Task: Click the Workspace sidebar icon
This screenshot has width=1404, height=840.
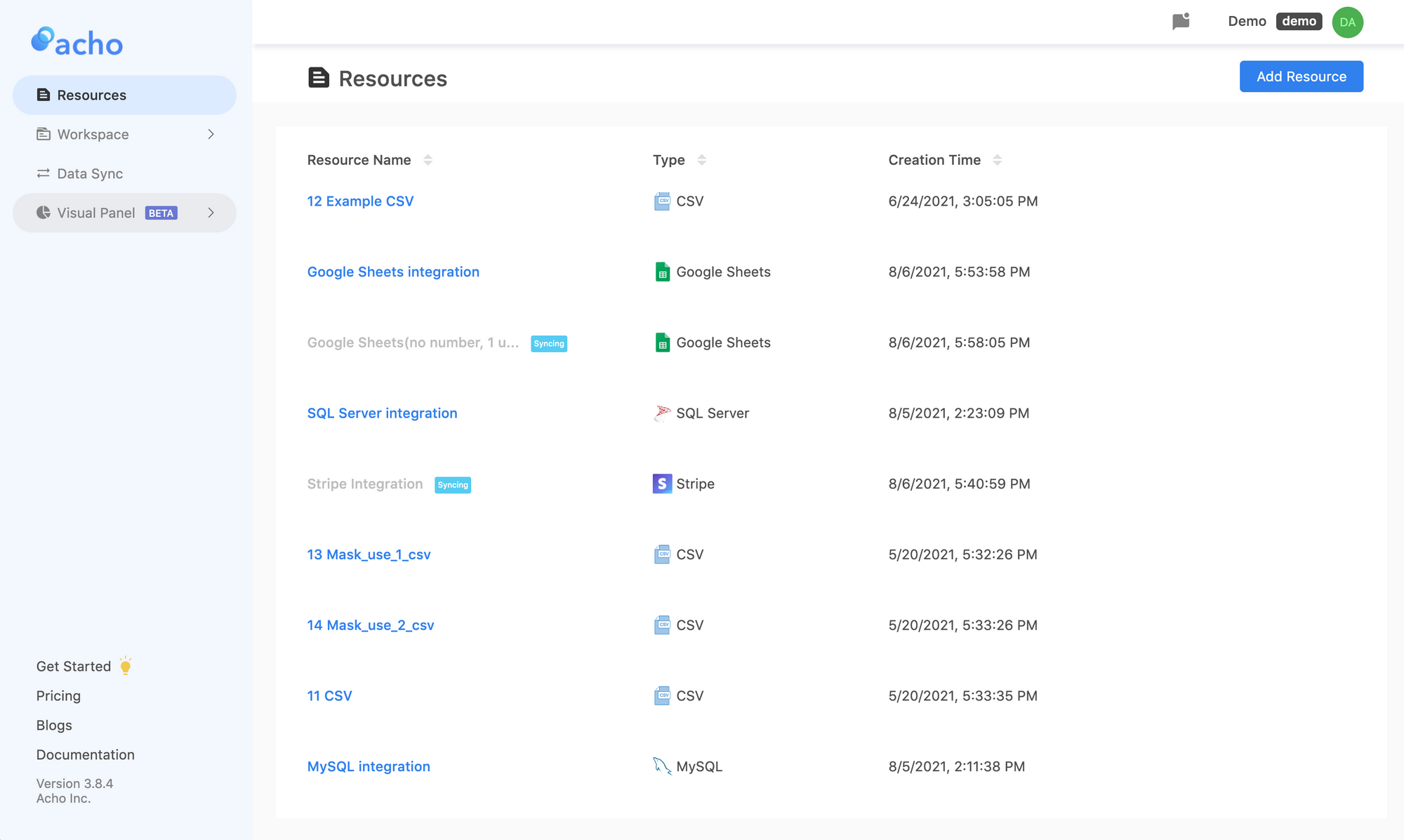Action: click(44, 134)
